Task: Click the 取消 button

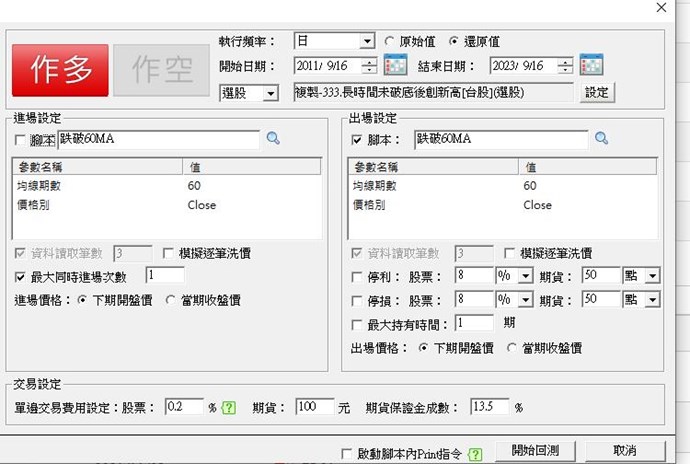Action: (x=624, y=451)
